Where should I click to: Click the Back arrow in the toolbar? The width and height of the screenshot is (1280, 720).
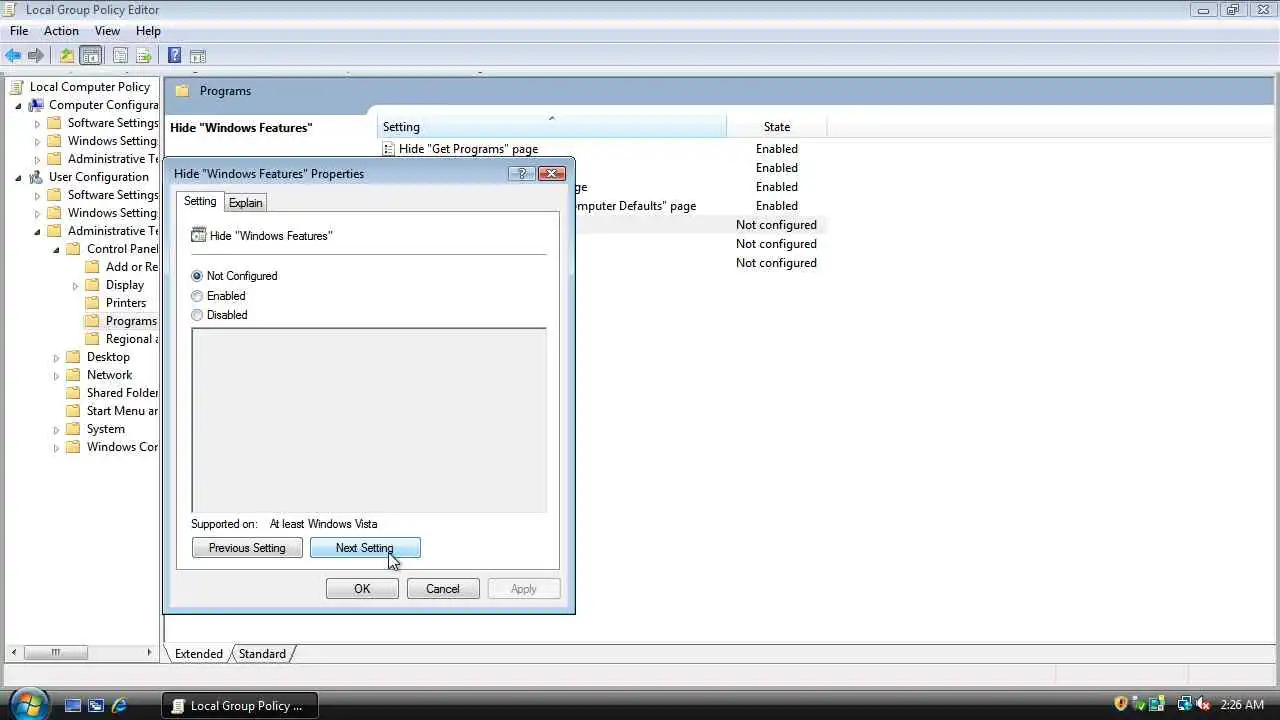pos(13,56)
